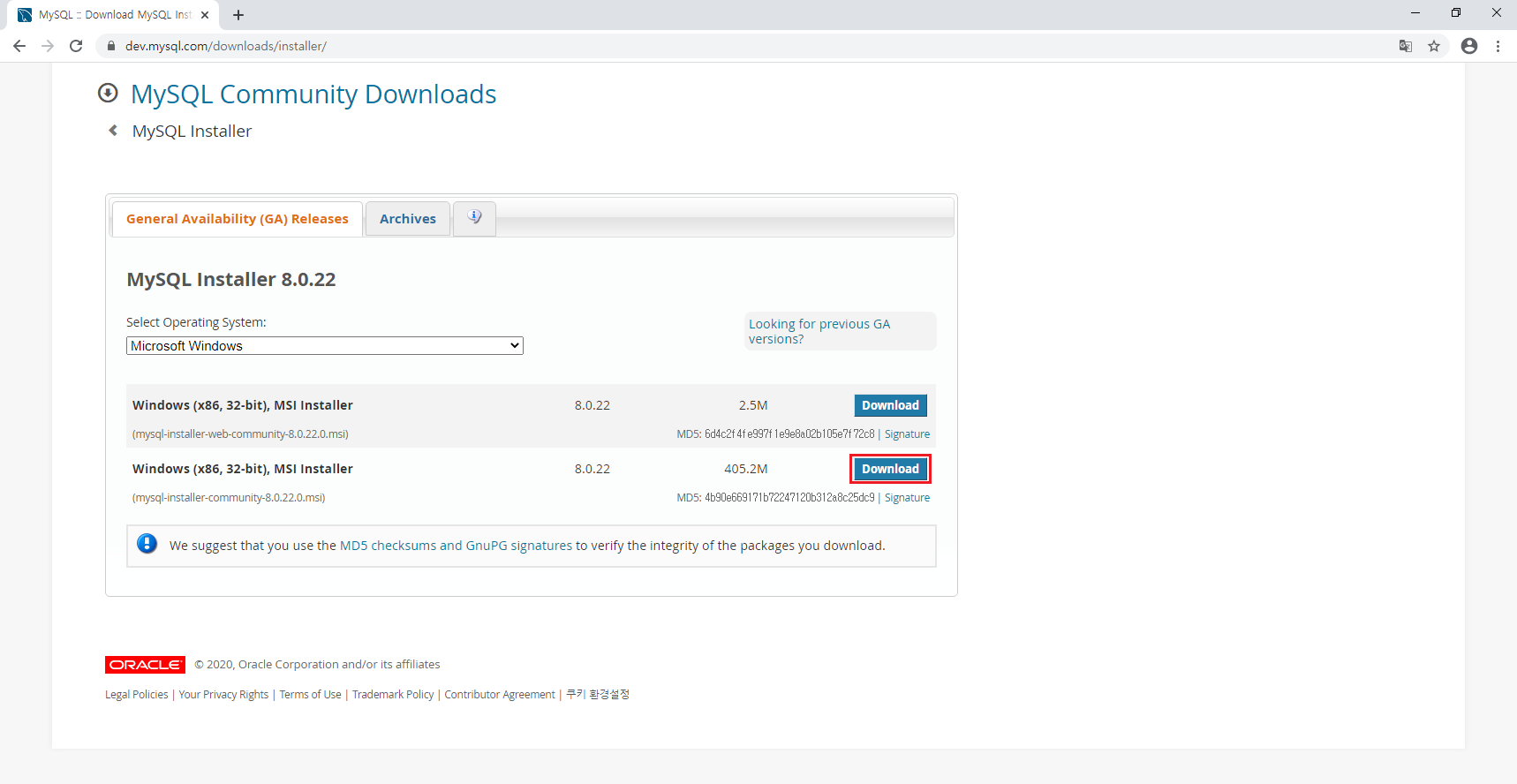Click the red Oracle logo
The width and height of the screenshot is (1517, 784).
[145, 665]
